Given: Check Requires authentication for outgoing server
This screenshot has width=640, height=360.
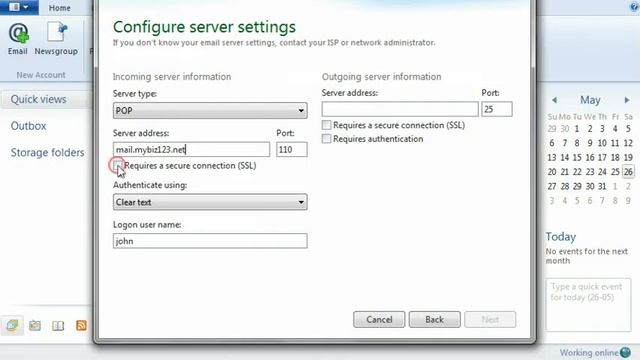Looking at the screenshot, I should tap(326, 139).
